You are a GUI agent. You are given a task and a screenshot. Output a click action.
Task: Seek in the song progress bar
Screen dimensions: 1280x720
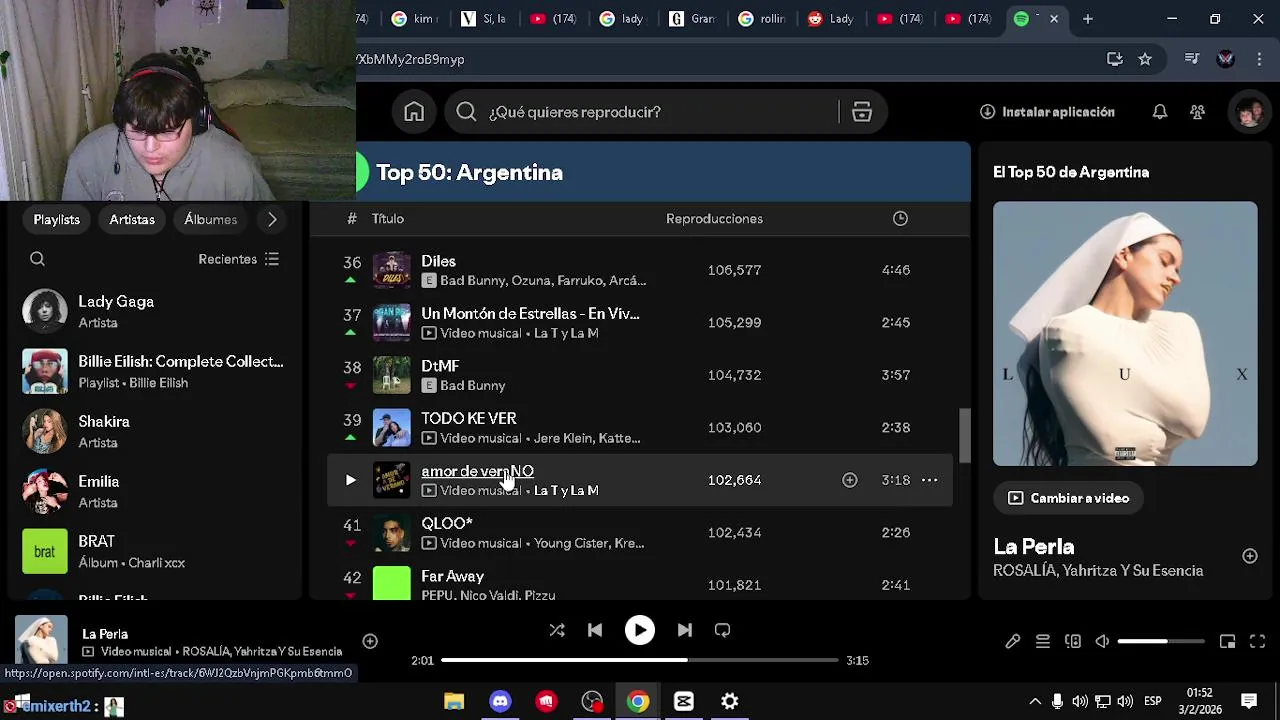coord(640,660)
